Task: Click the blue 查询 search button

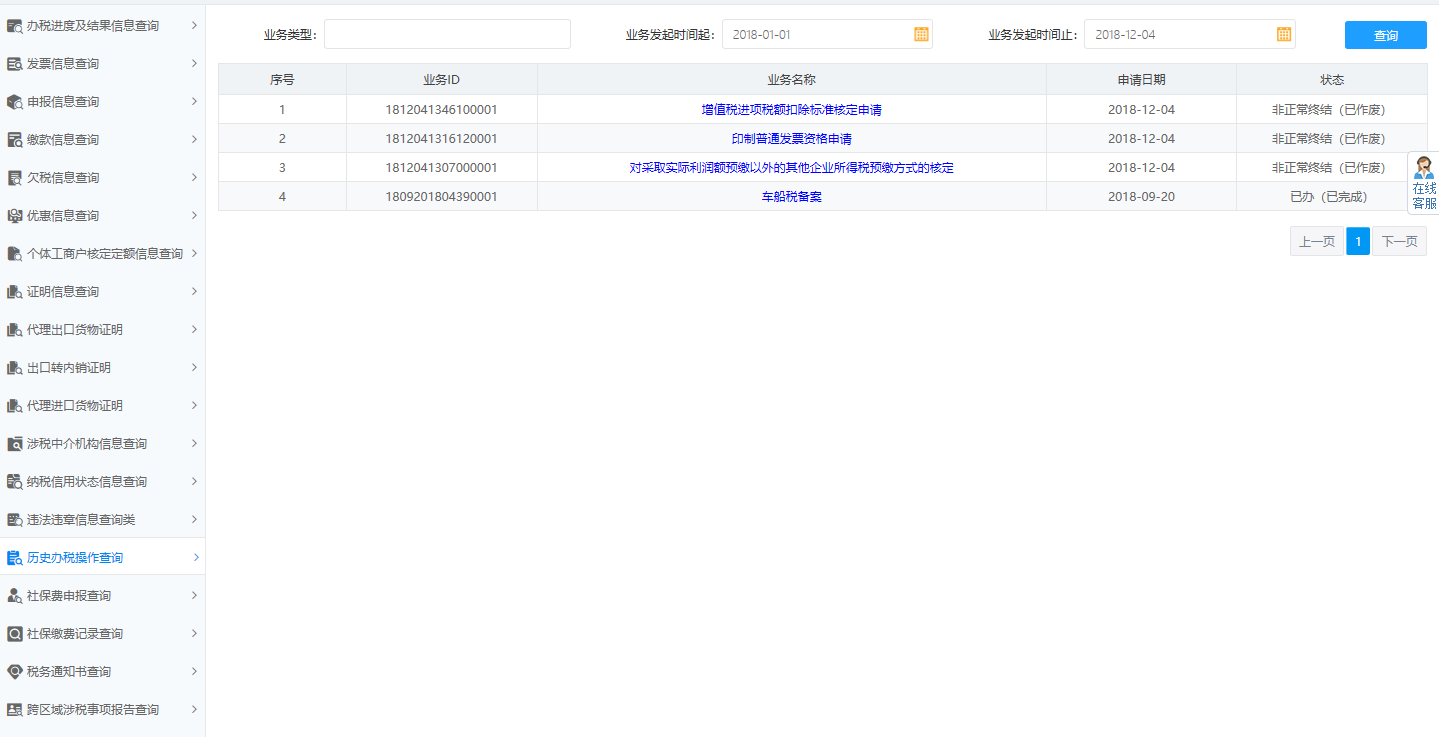Action: (x=1385, y=33)
